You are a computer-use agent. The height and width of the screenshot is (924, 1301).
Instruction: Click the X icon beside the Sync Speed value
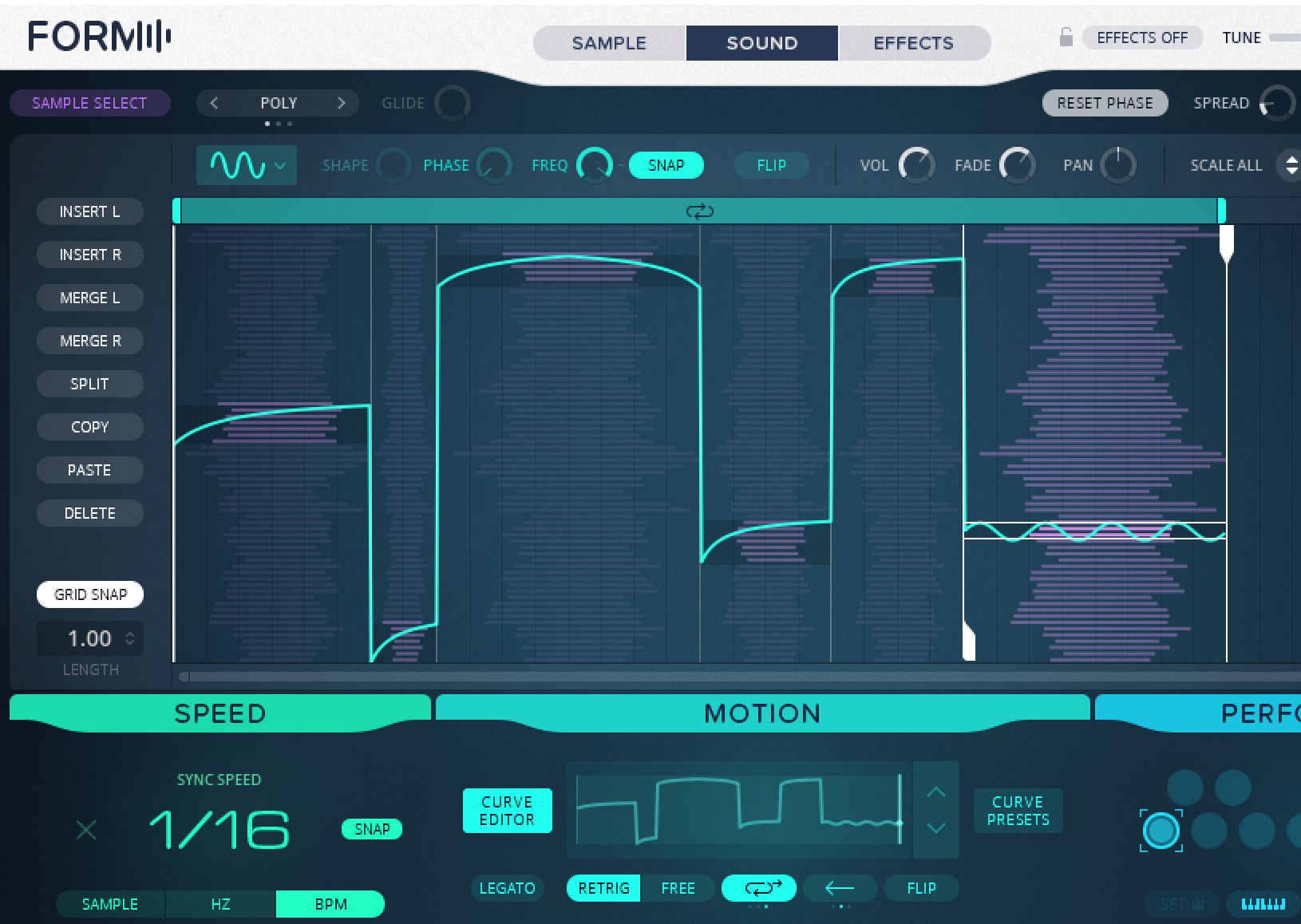tap(86, 831)
